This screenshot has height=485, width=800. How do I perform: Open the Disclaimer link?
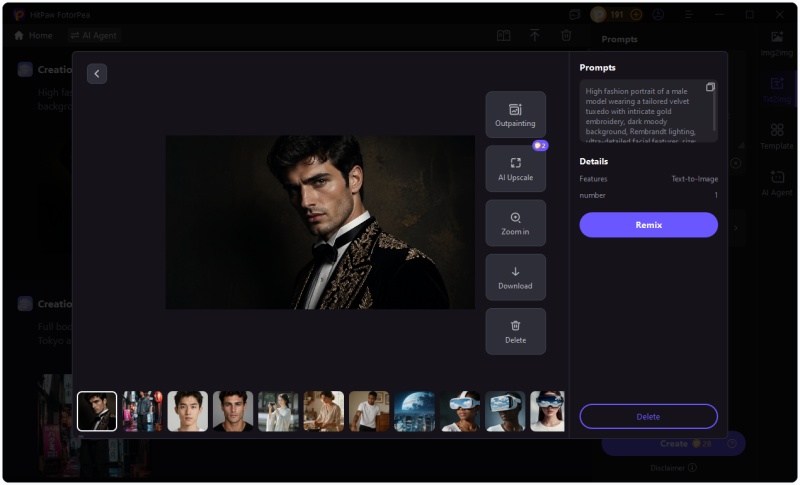[673, 468]
